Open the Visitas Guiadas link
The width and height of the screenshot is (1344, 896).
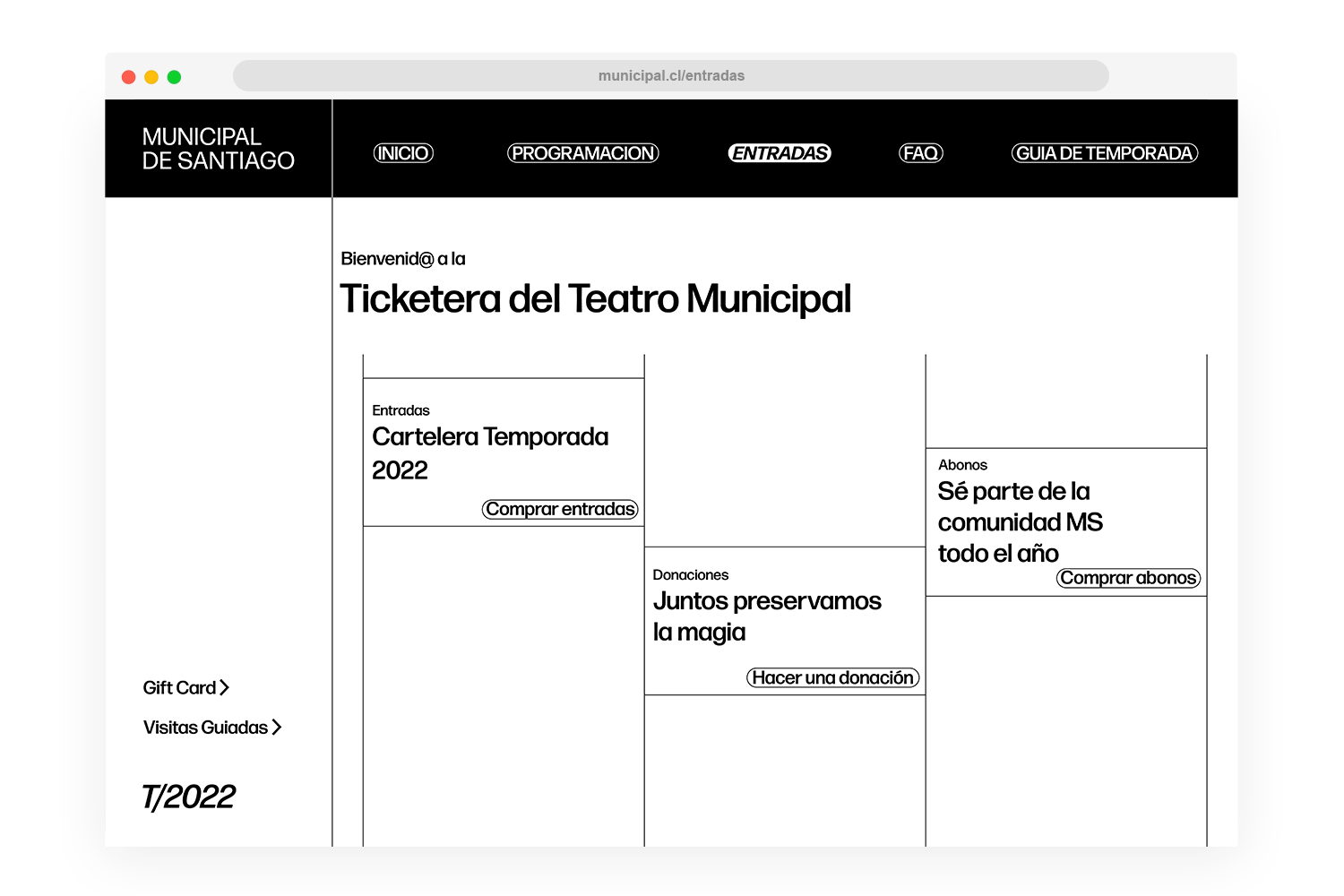click(x=212, y=727)
